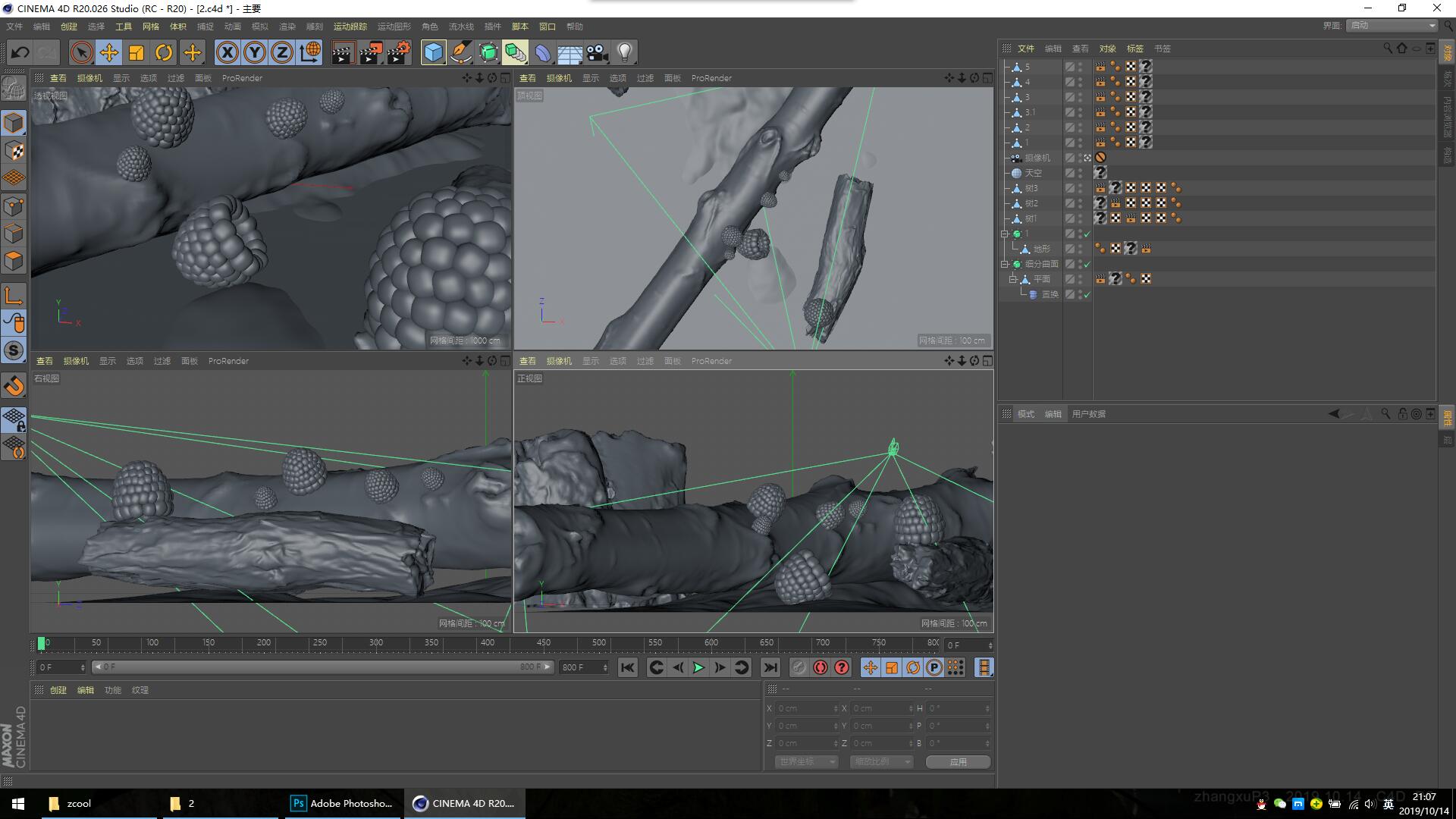Go to end of animation

pos(770,667)
